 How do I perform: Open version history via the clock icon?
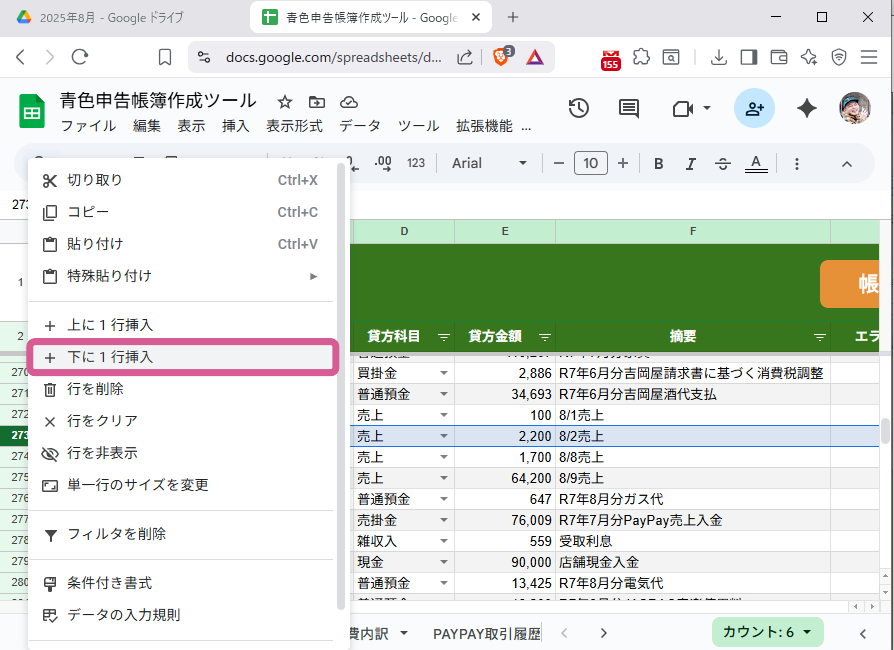tap(578, 109)
